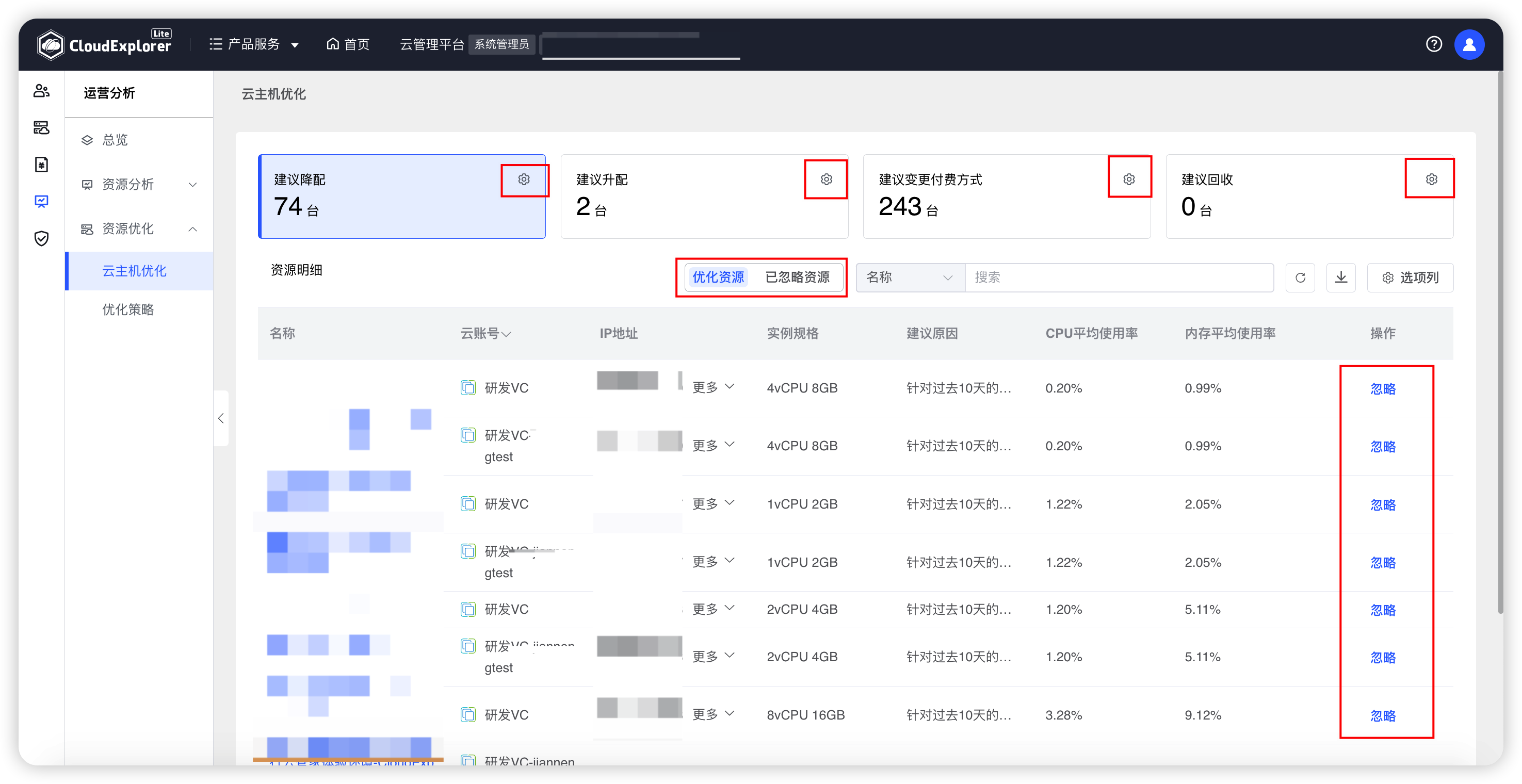Click the 9.12% memory usage value
1522x784 pixels.
[x=1202, y=715]
